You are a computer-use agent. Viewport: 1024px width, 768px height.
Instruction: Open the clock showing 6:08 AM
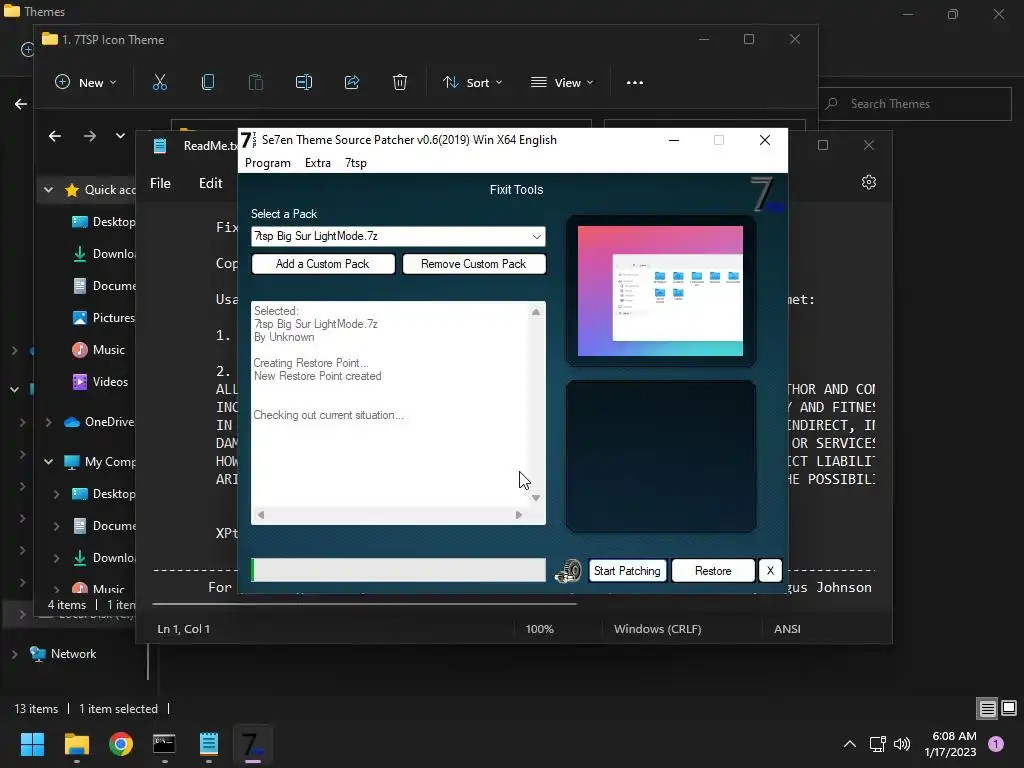click(x=950, y=744)
